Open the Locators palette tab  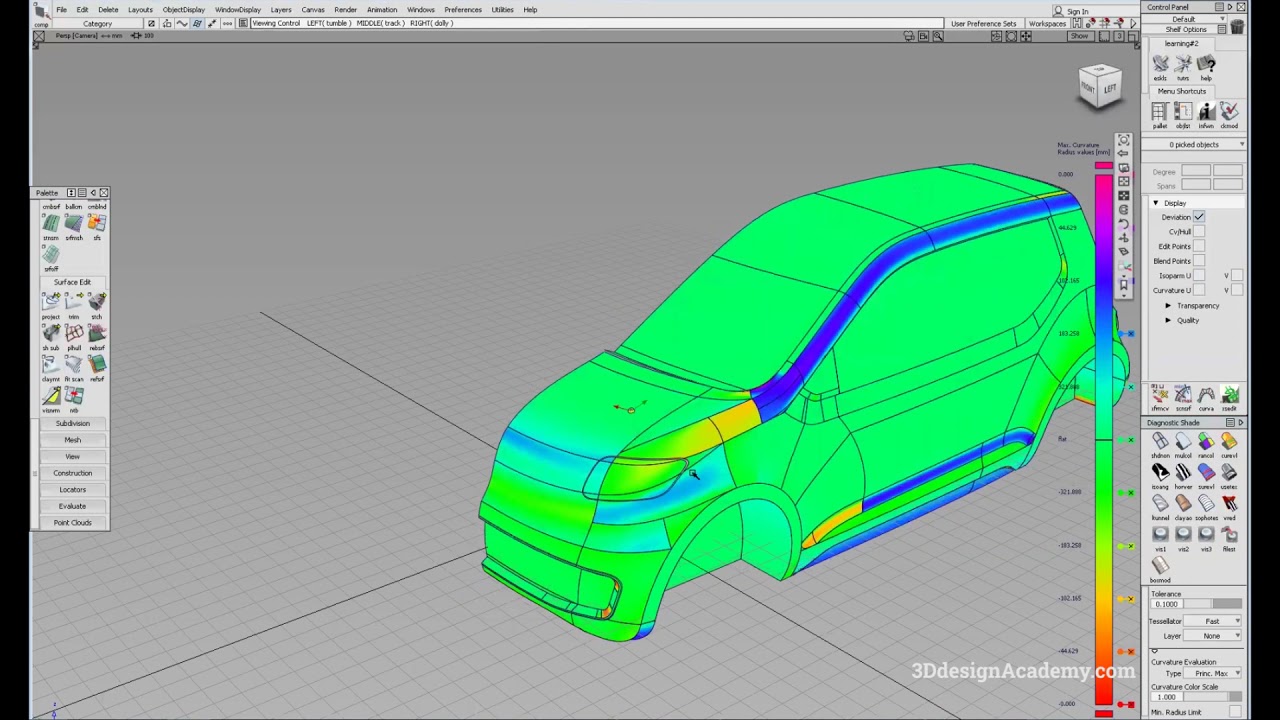pos(72,490)
